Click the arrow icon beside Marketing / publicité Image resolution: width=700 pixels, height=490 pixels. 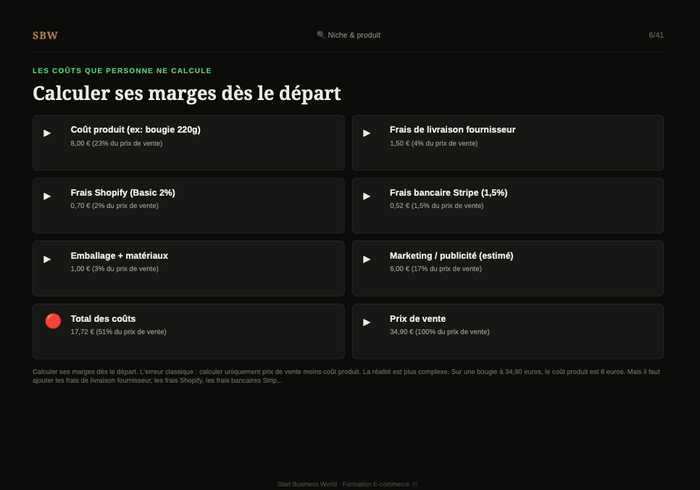367,259
